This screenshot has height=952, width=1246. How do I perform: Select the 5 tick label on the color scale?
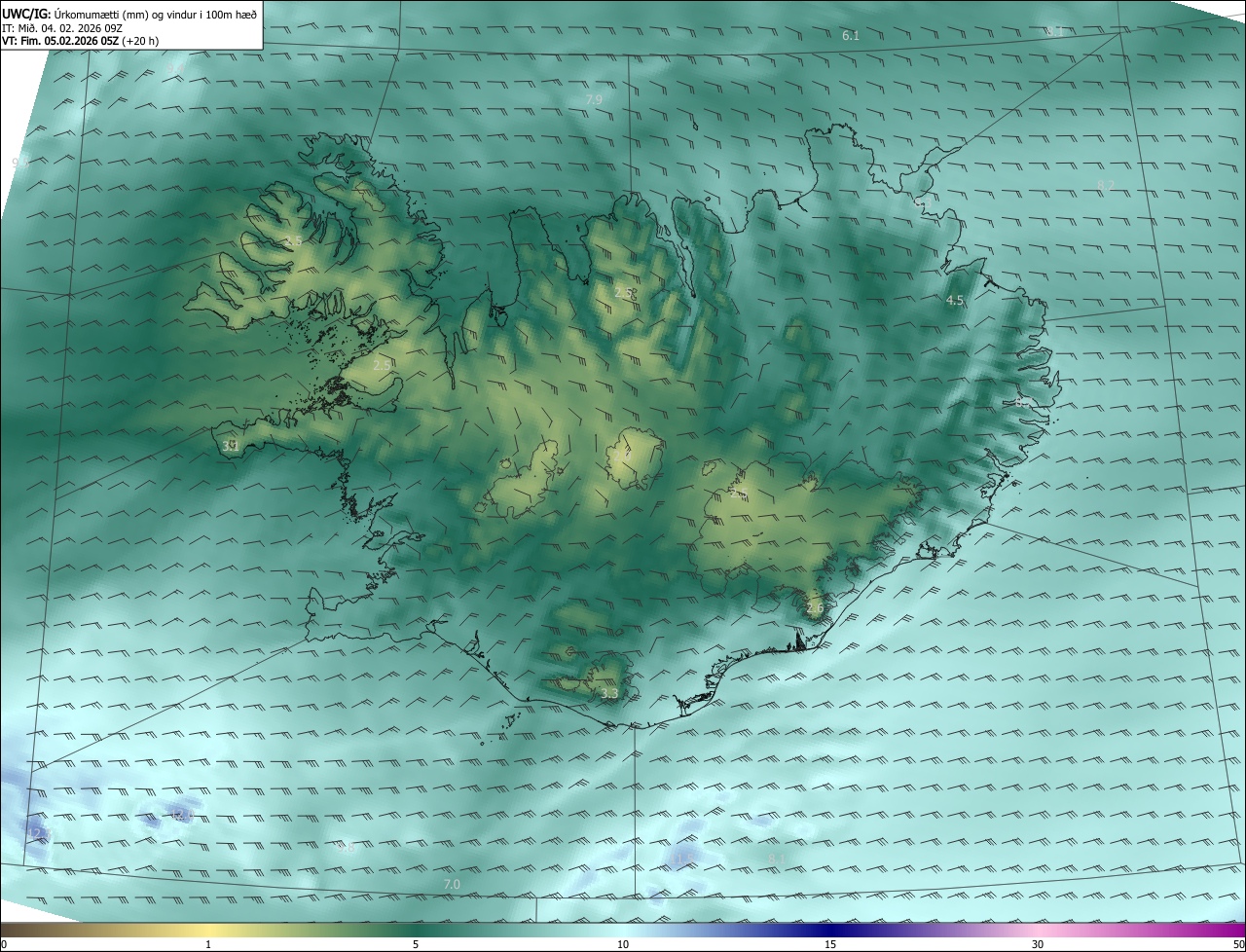pos(416,944)
